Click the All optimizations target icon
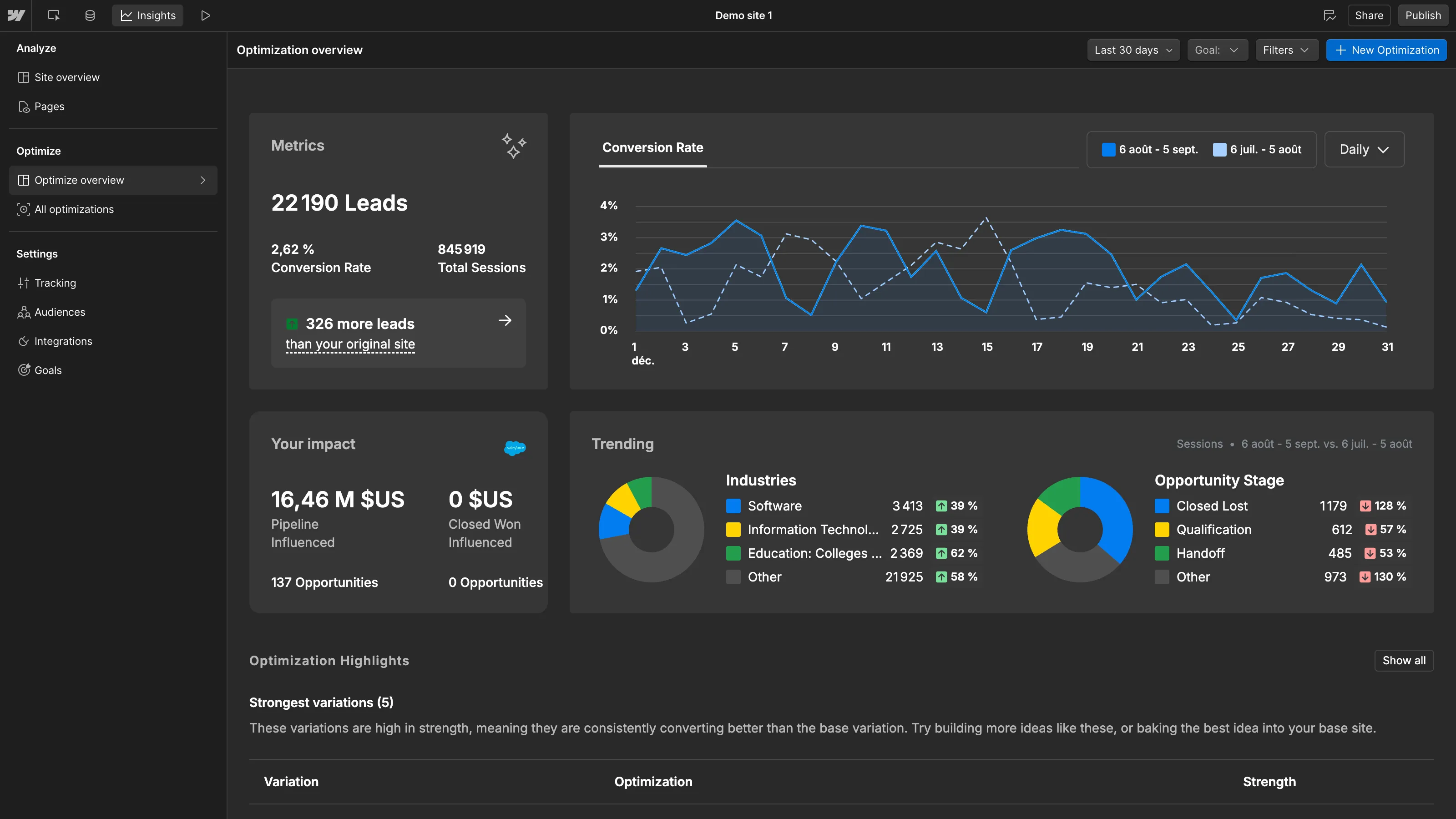The height and width of the screenshot is (819, 1456). [23, 209]
